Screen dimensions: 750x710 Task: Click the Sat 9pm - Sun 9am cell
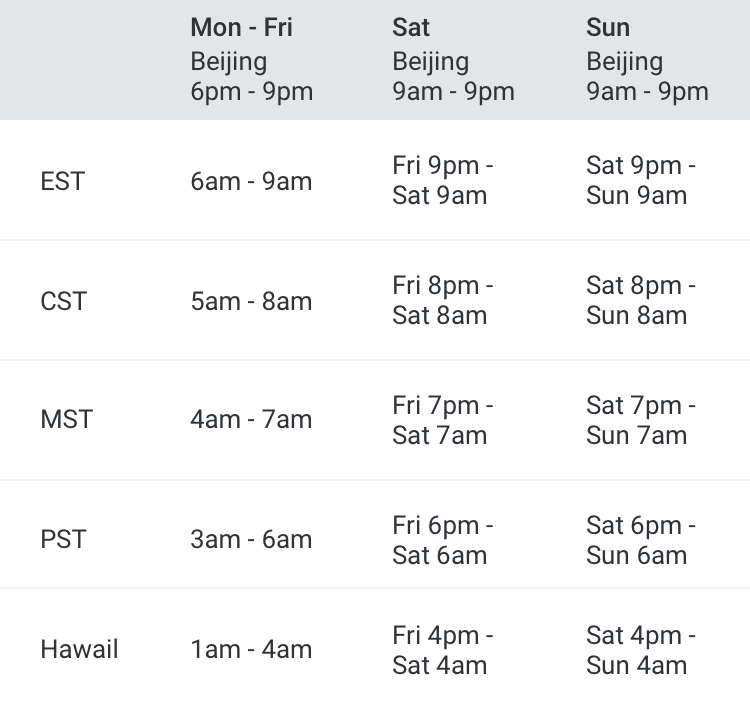(641, 180)
